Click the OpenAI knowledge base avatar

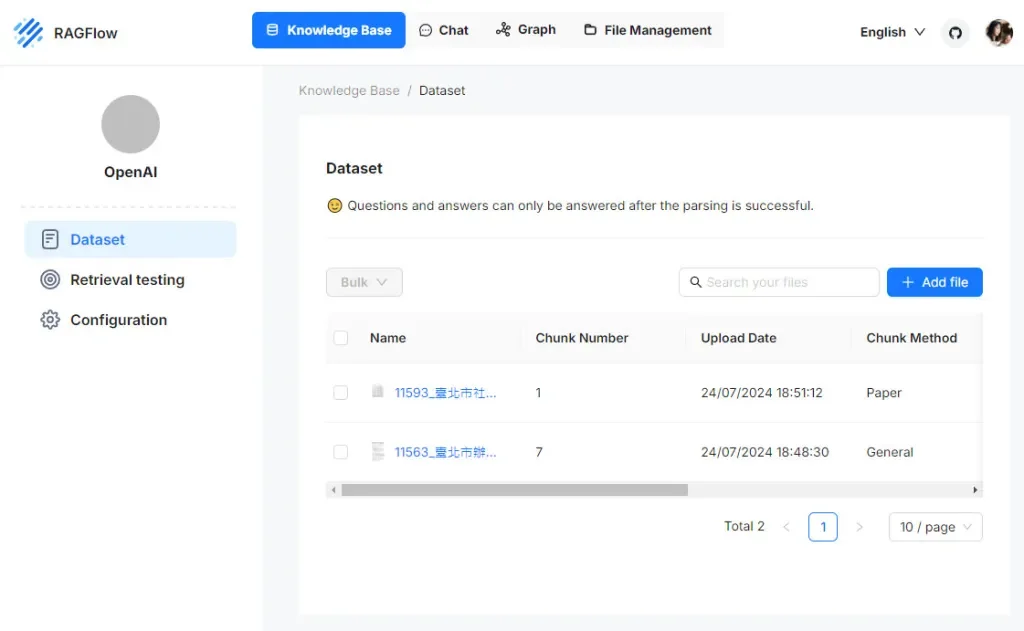tap(131, 124)
